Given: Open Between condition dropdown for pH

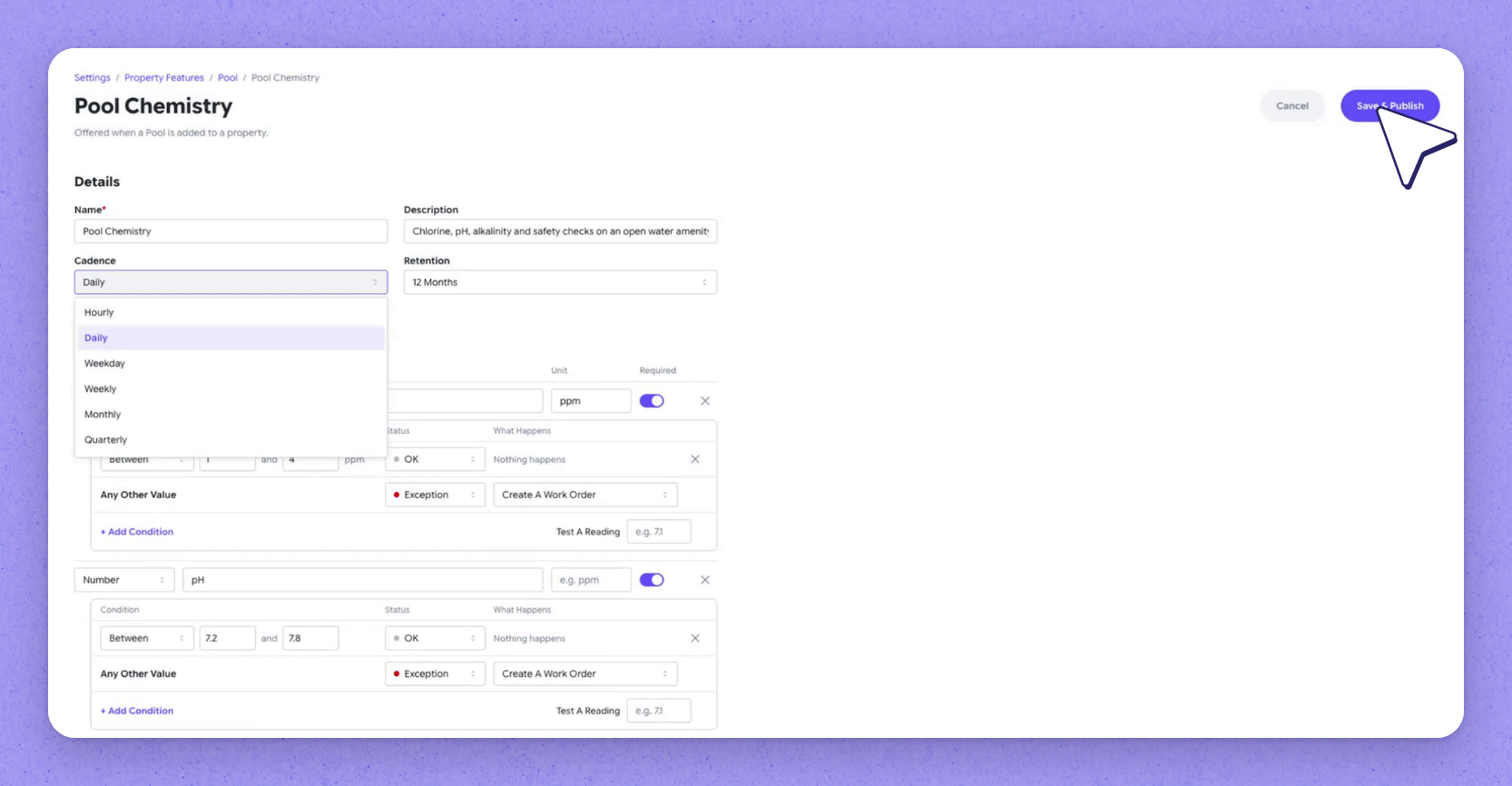Looking at the screenshot, I should point(147,638).
